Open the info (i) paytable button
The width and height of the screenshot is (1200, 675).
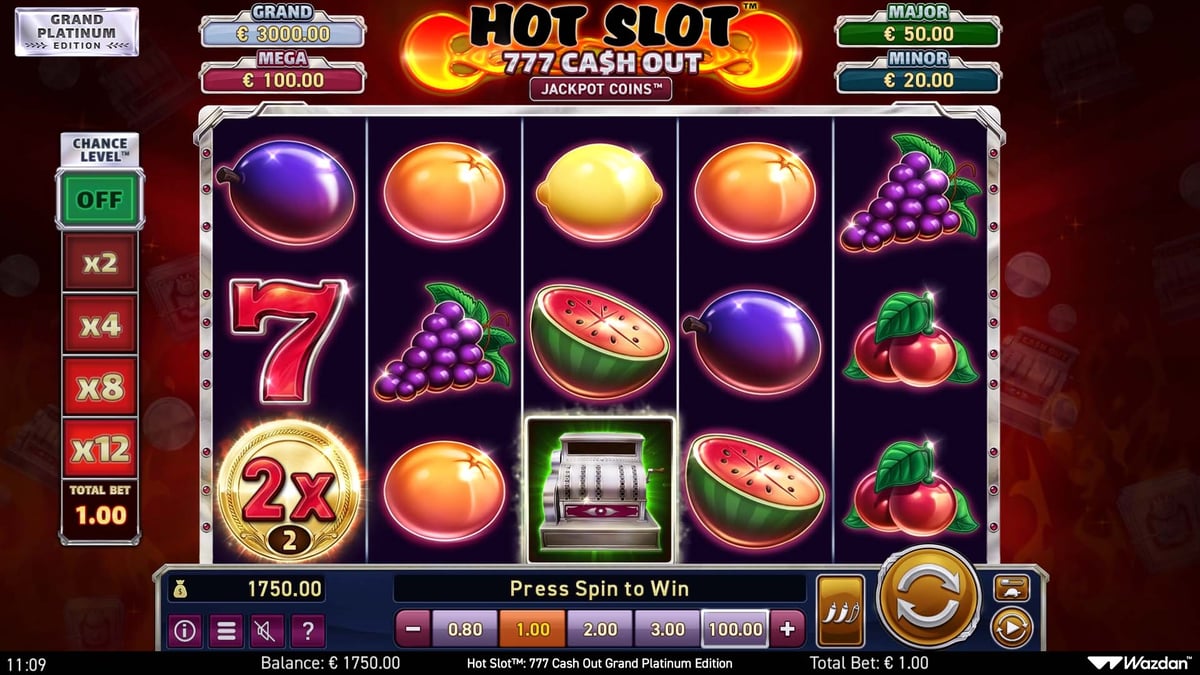click(186, 630)
